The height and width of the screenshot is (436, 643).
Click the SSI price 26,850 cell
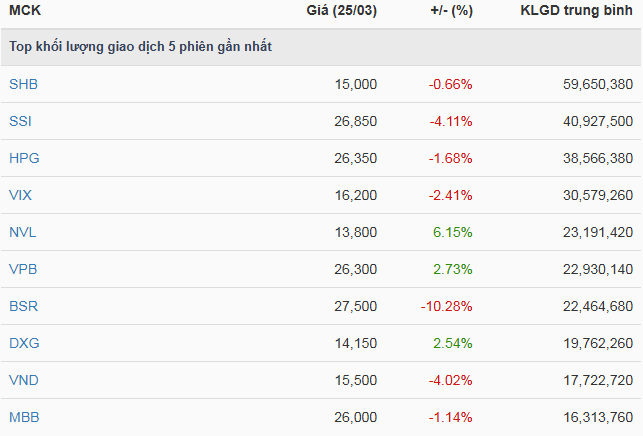coord(356,121)
